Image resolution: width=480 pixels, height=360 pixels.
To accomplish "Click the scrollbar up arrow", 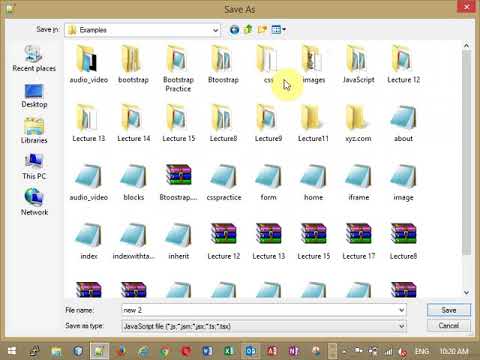I will (466, 45).
